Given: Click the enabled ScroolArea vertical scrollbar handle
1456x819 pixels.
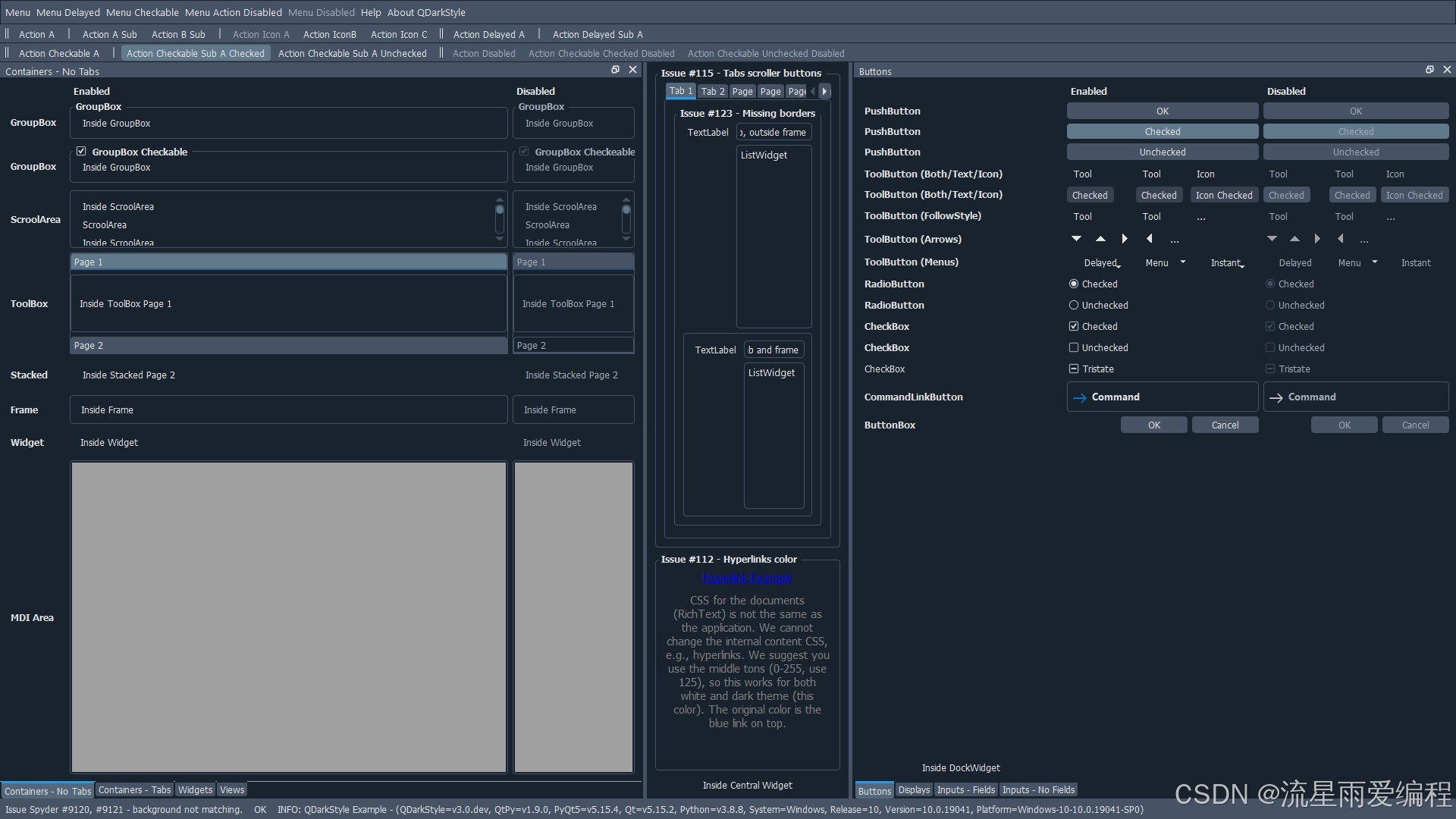Looking at the screenshot, I should coord(499,209).
